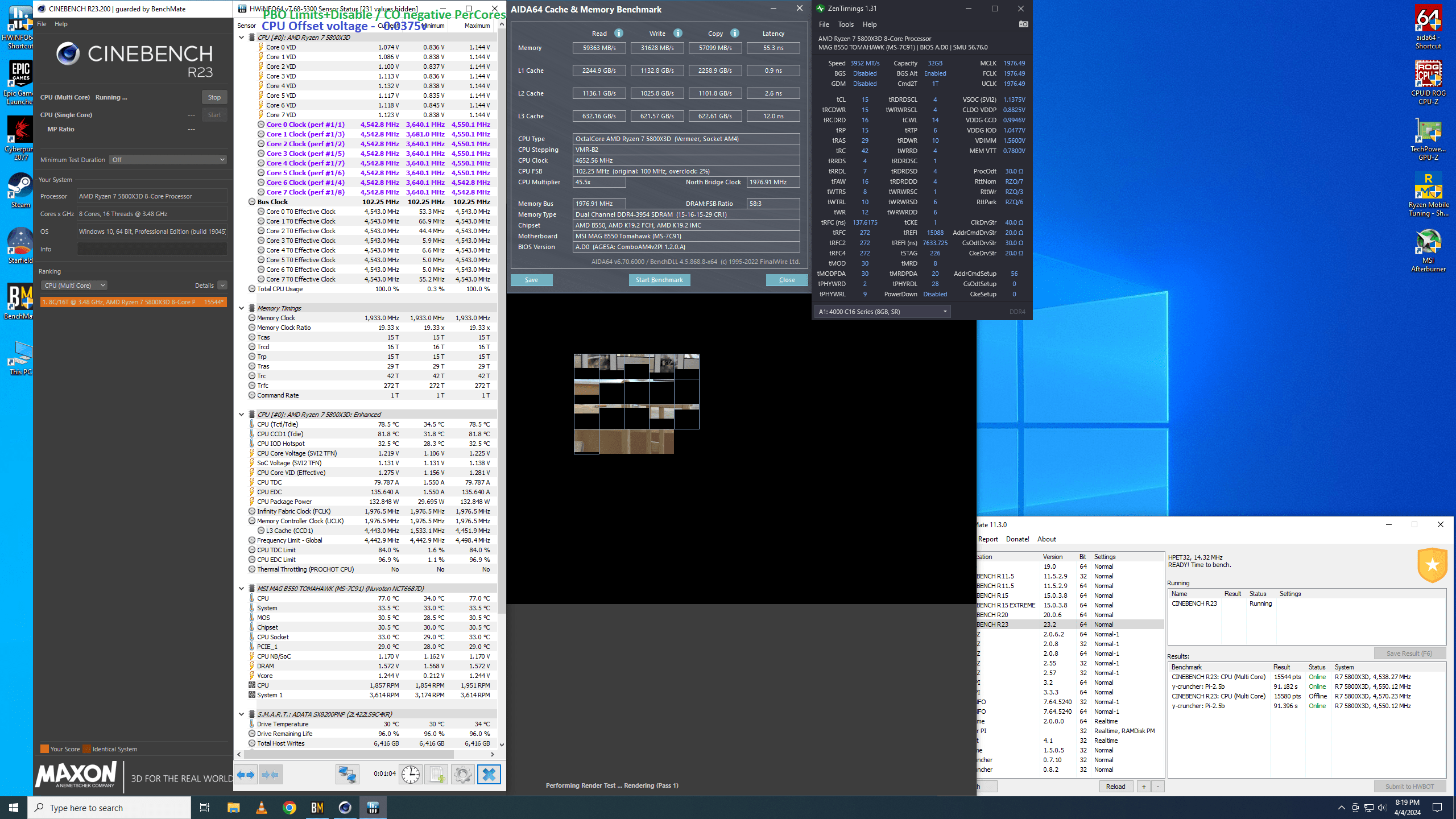Click AIDA64 Start Benchmark button
Screen dimensions: 1456x819
(659, 280)
